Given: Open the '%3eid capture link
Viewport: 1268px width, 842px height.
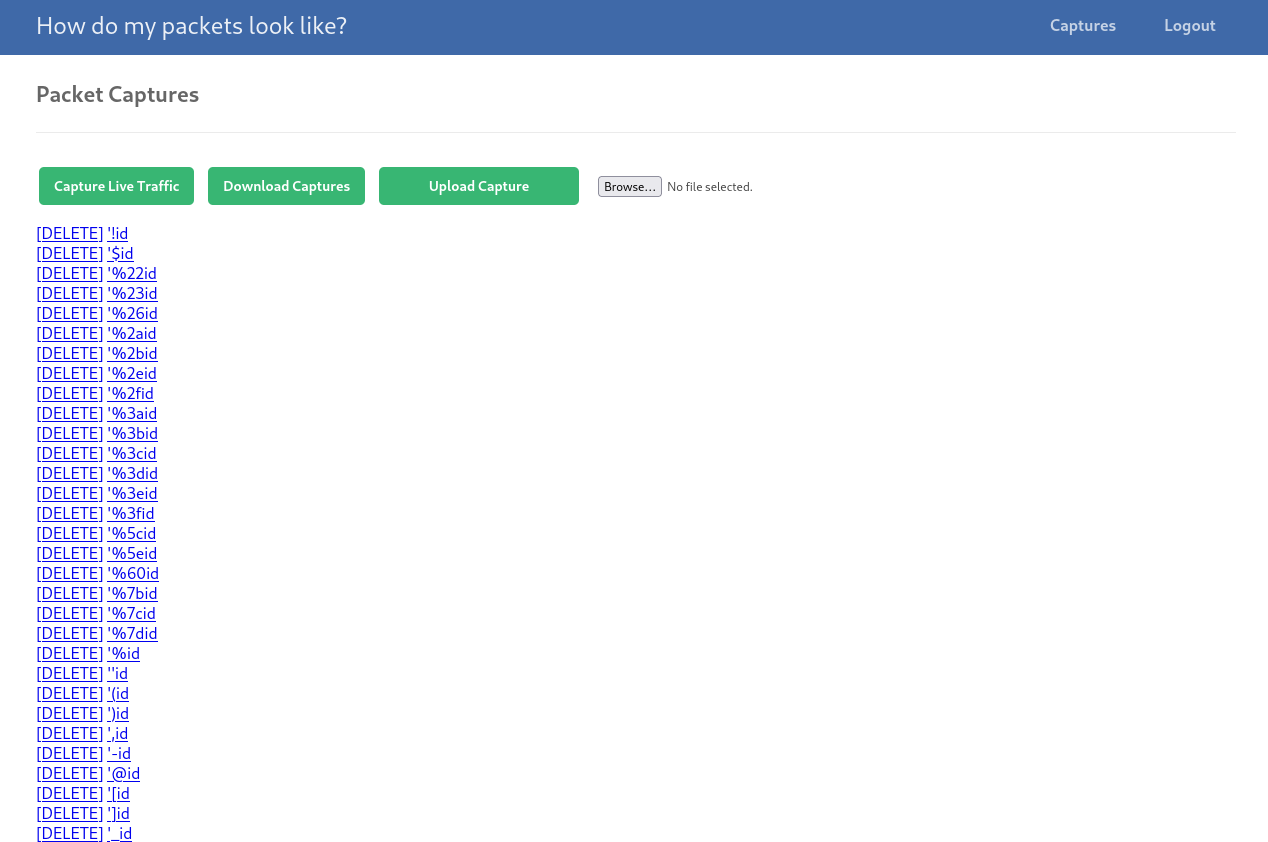Looking at the screenshot, I should pyautogui.click(x=133, y=493).
